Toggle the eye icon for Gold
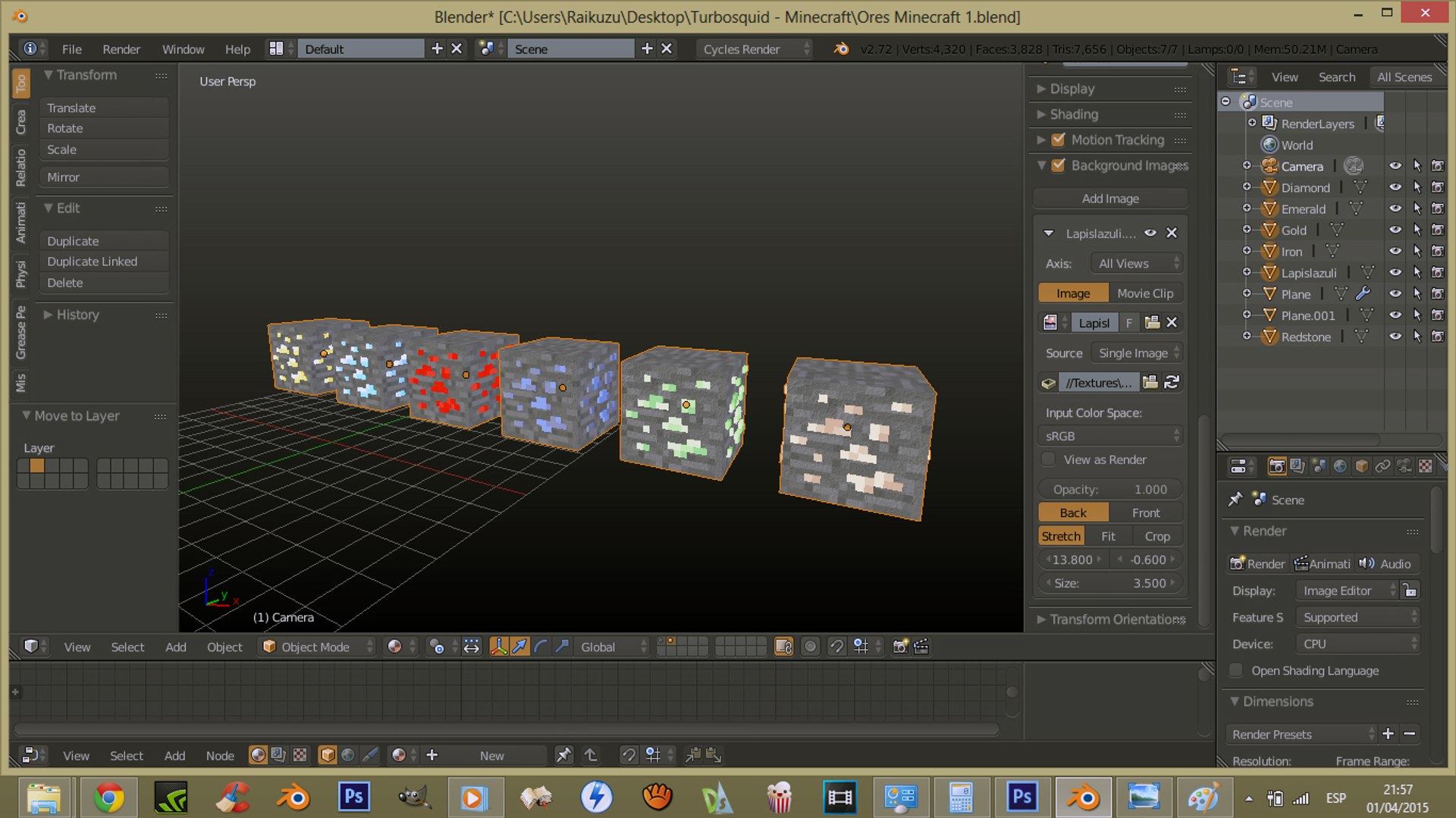1456x818 pixels. click(x=1395, y=230)
